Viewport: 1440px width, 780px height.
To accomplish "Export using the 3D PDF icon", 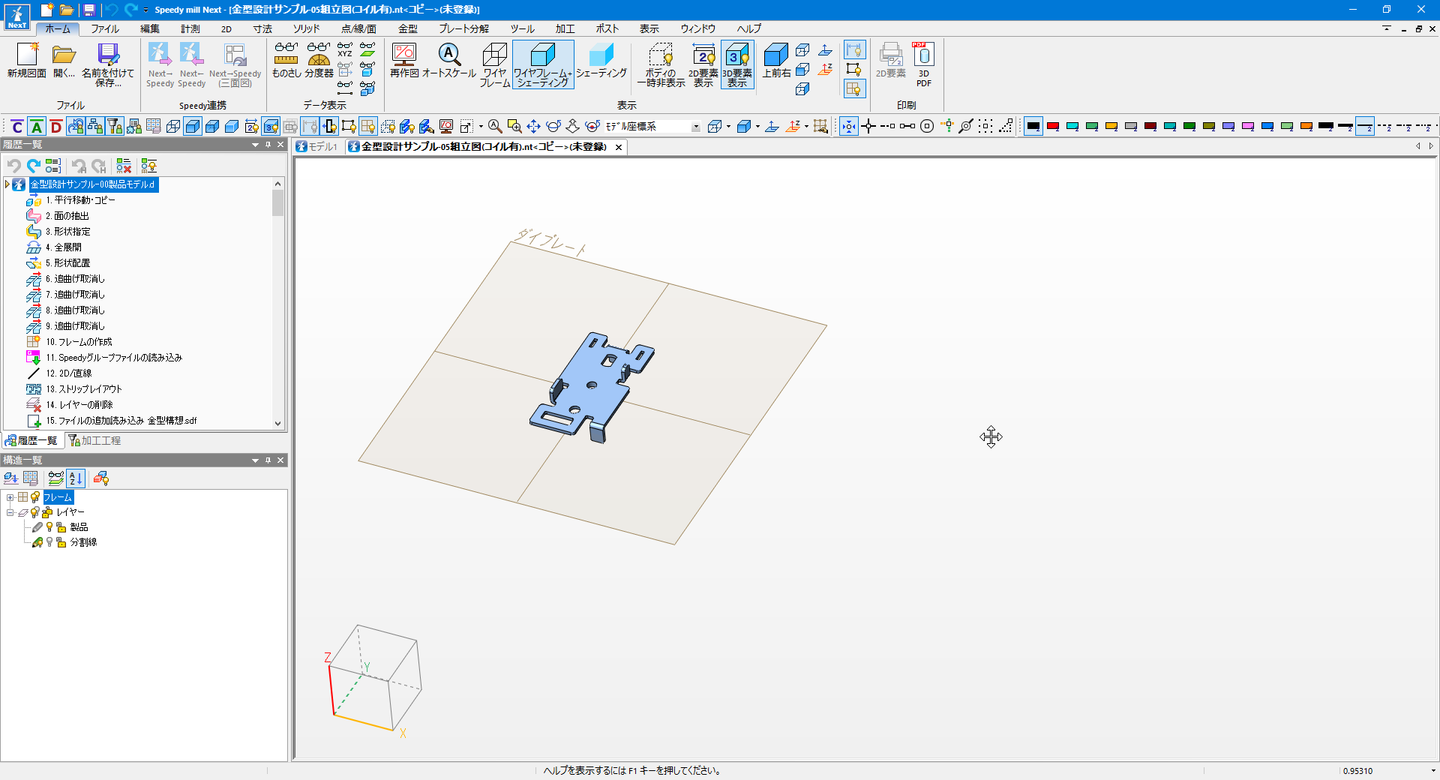I will 923,65.
